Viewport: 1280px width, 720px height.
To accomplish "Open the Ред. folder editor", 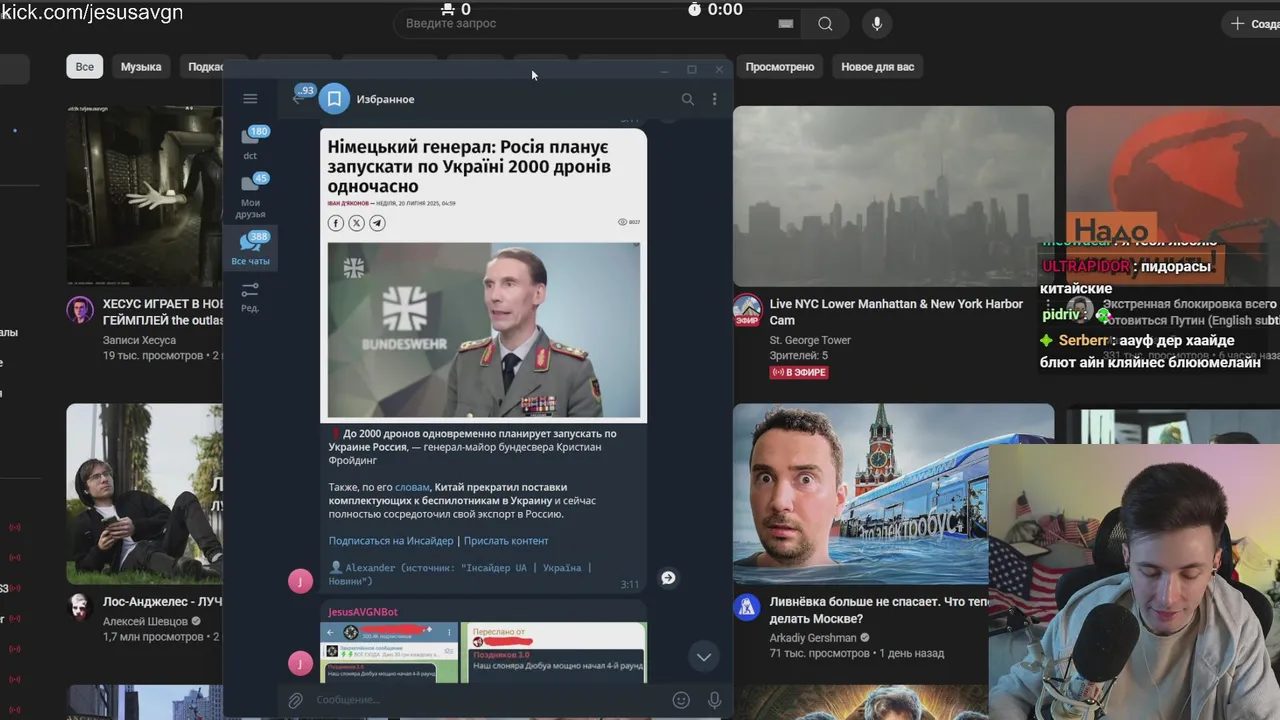I will [250, 297].
